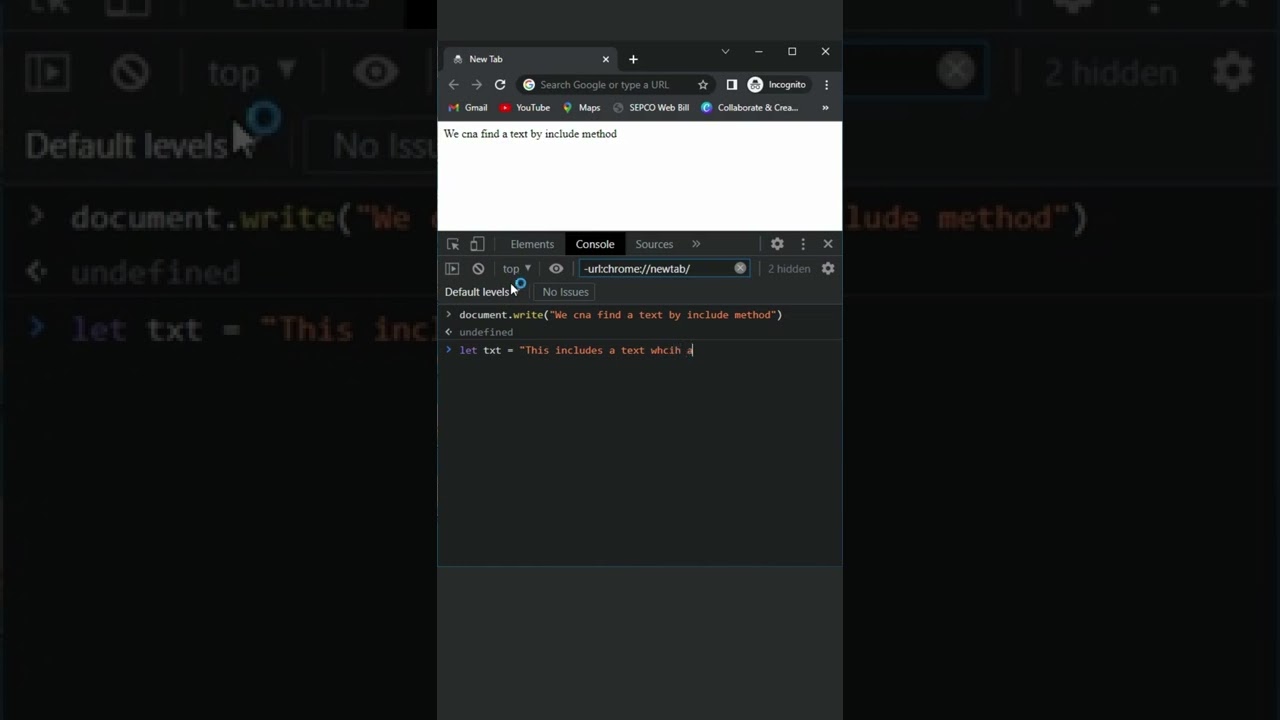This screenshot has height=720, width=1280.
Task: Switch to the Sources panel tab
Action: [654, 244]
